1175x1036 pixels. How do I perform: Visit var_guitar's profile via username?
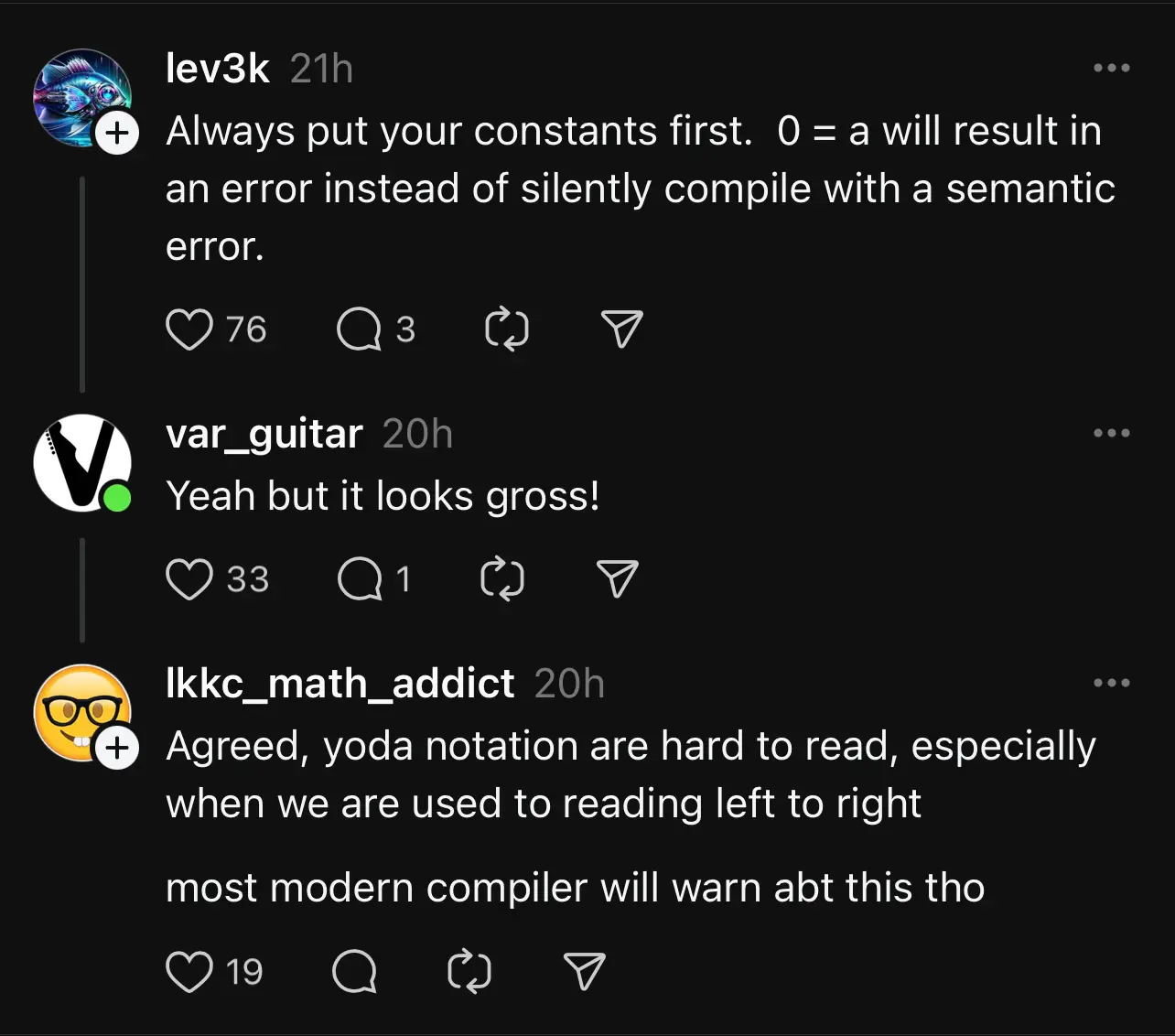[264, 435]
